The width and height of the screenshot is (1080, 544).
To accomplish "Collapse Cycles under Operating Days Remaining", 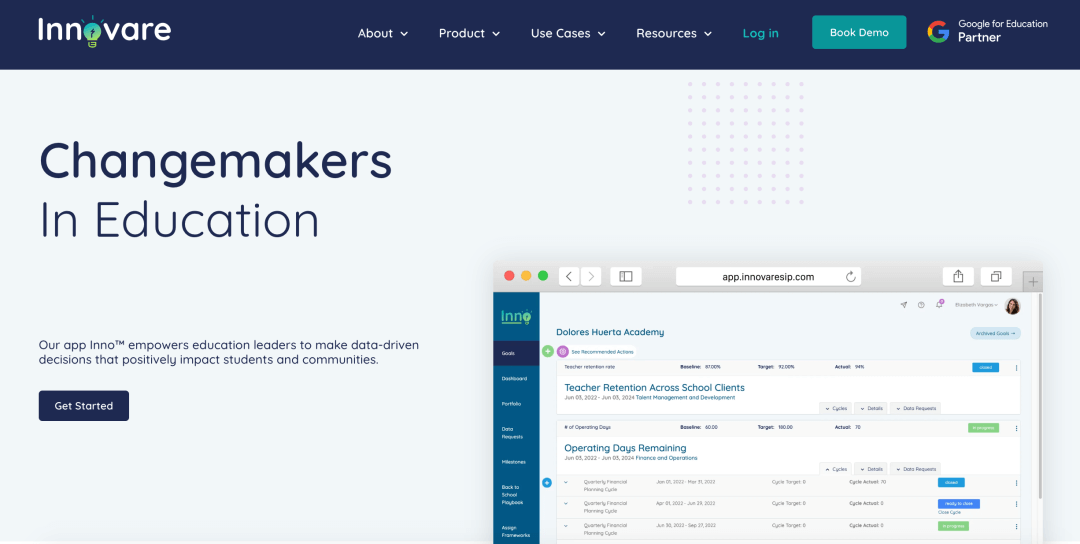I will [x=835, y=469].
